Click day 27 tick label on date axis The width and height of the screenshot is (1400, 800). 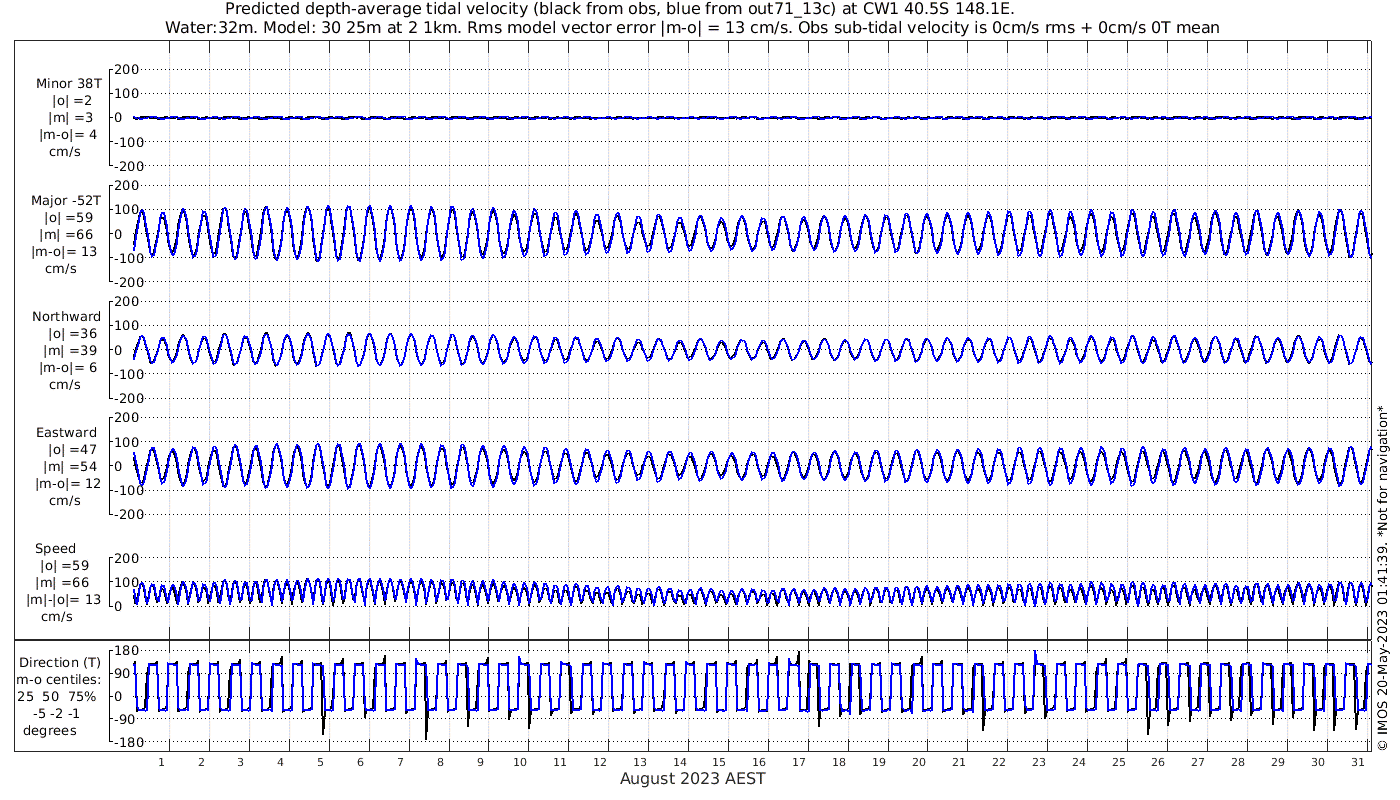pyautogui.click(x=1198, y=762)
